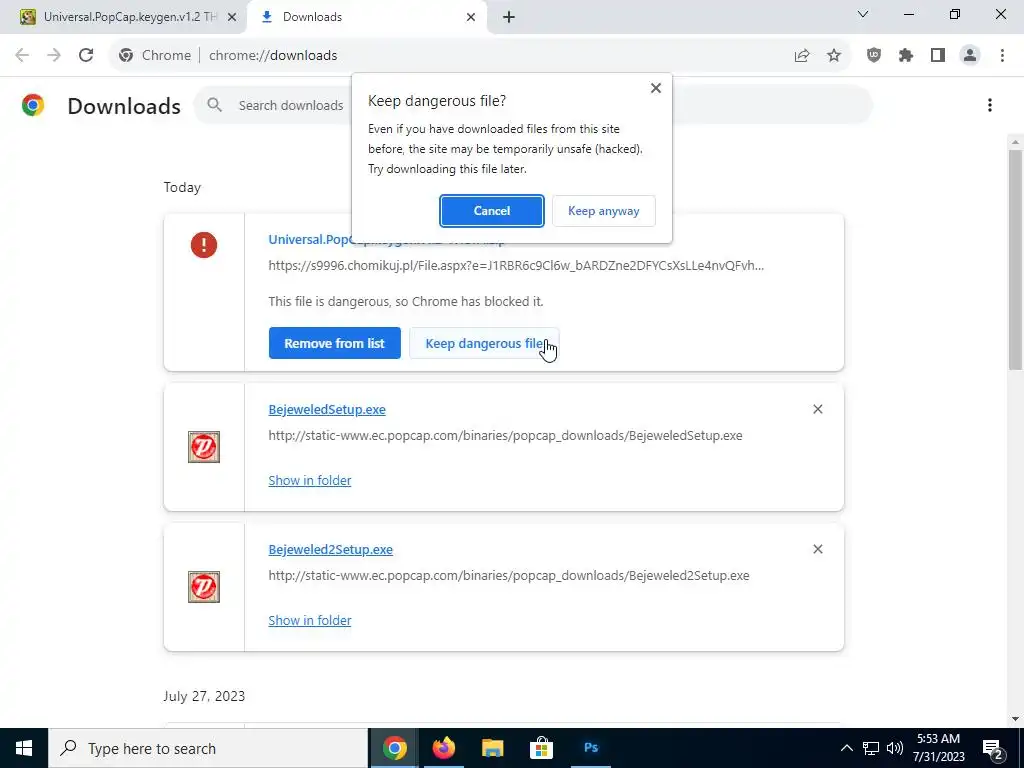Open a new browser tab

[x=509, y=17]
